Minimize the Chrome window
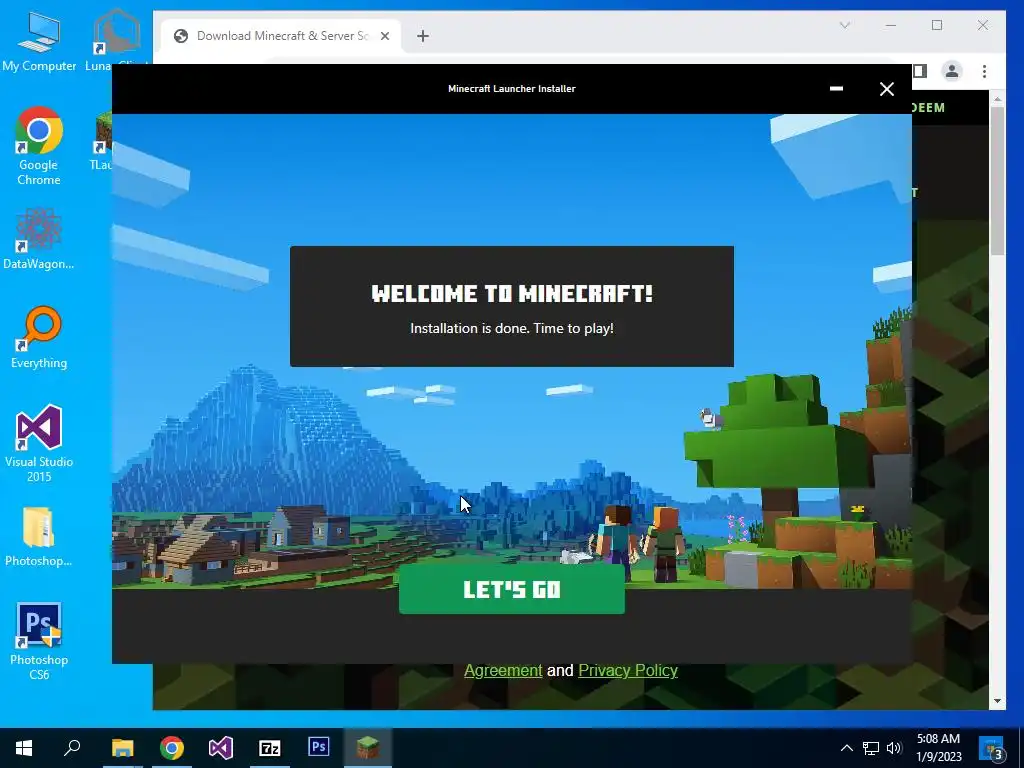This screenshot has width=1024, height=768. [x=891, y=25]
